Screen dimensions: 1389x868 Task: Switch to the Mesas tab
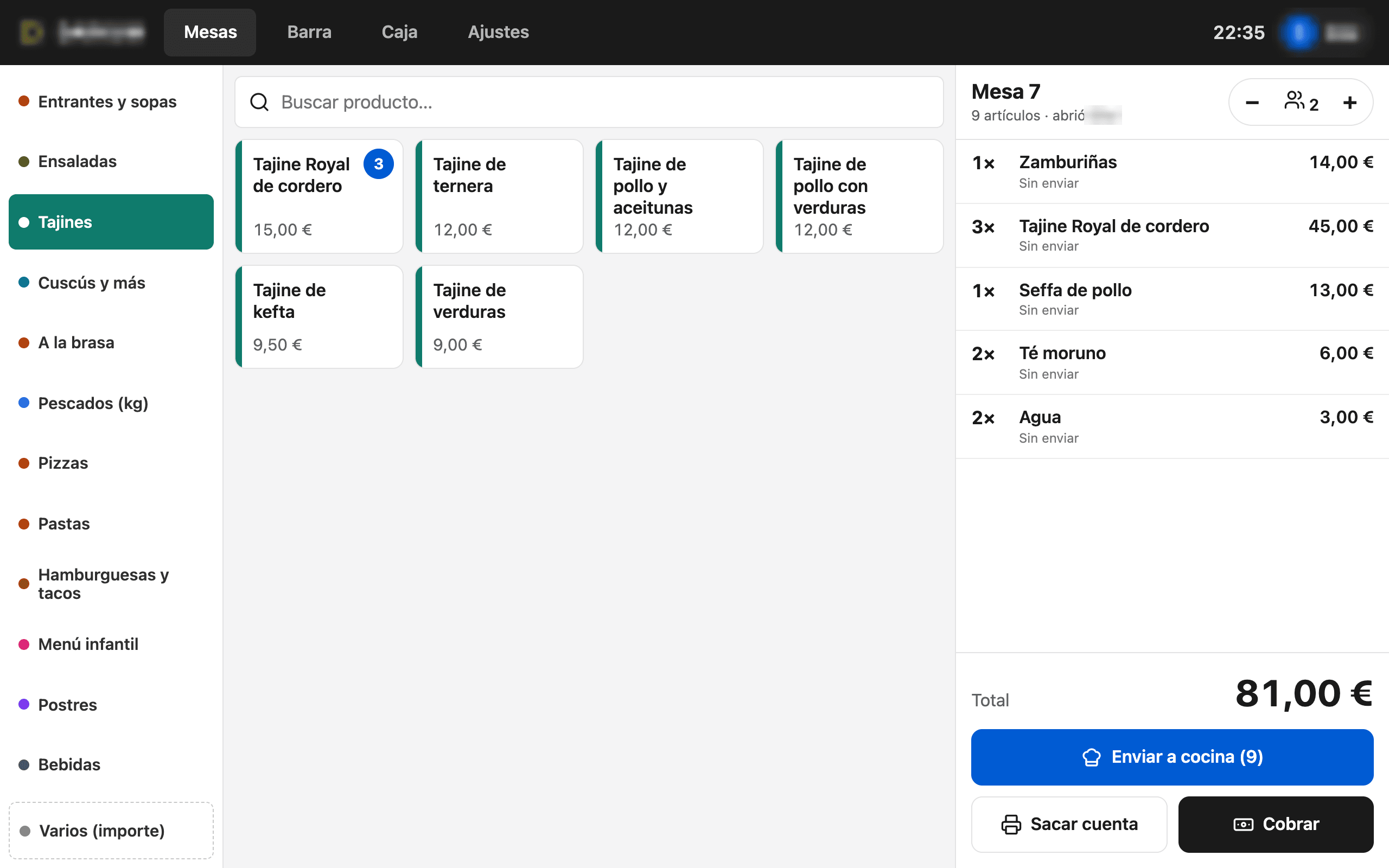pos(210,32)
